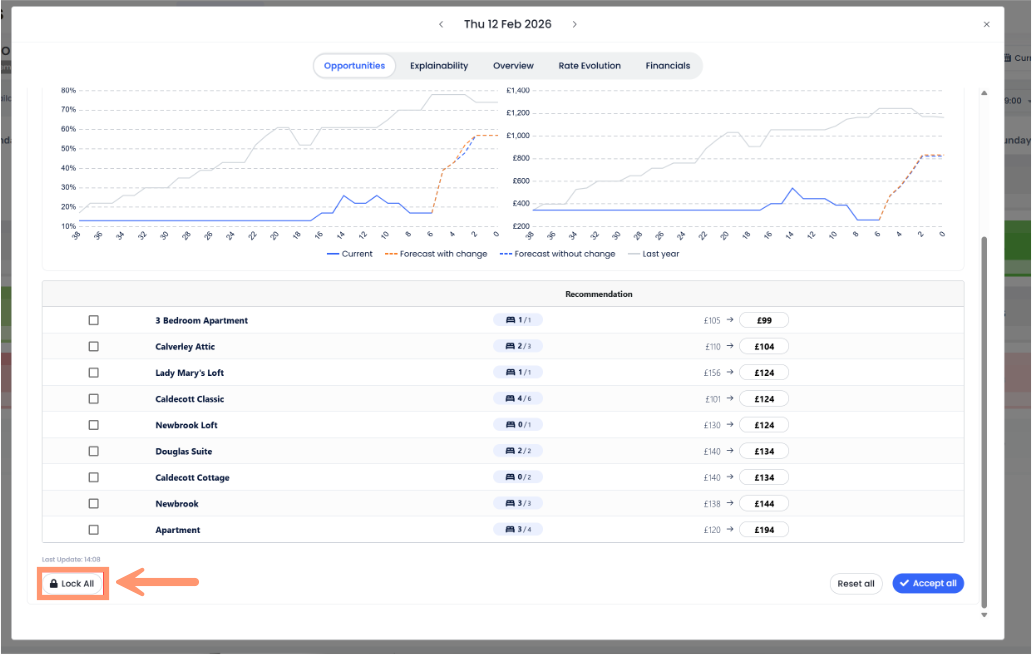Image resolution: width=1032 pixels, height=655 pixels.
Task: Click the Reset all button
Action: click(855, 584)
